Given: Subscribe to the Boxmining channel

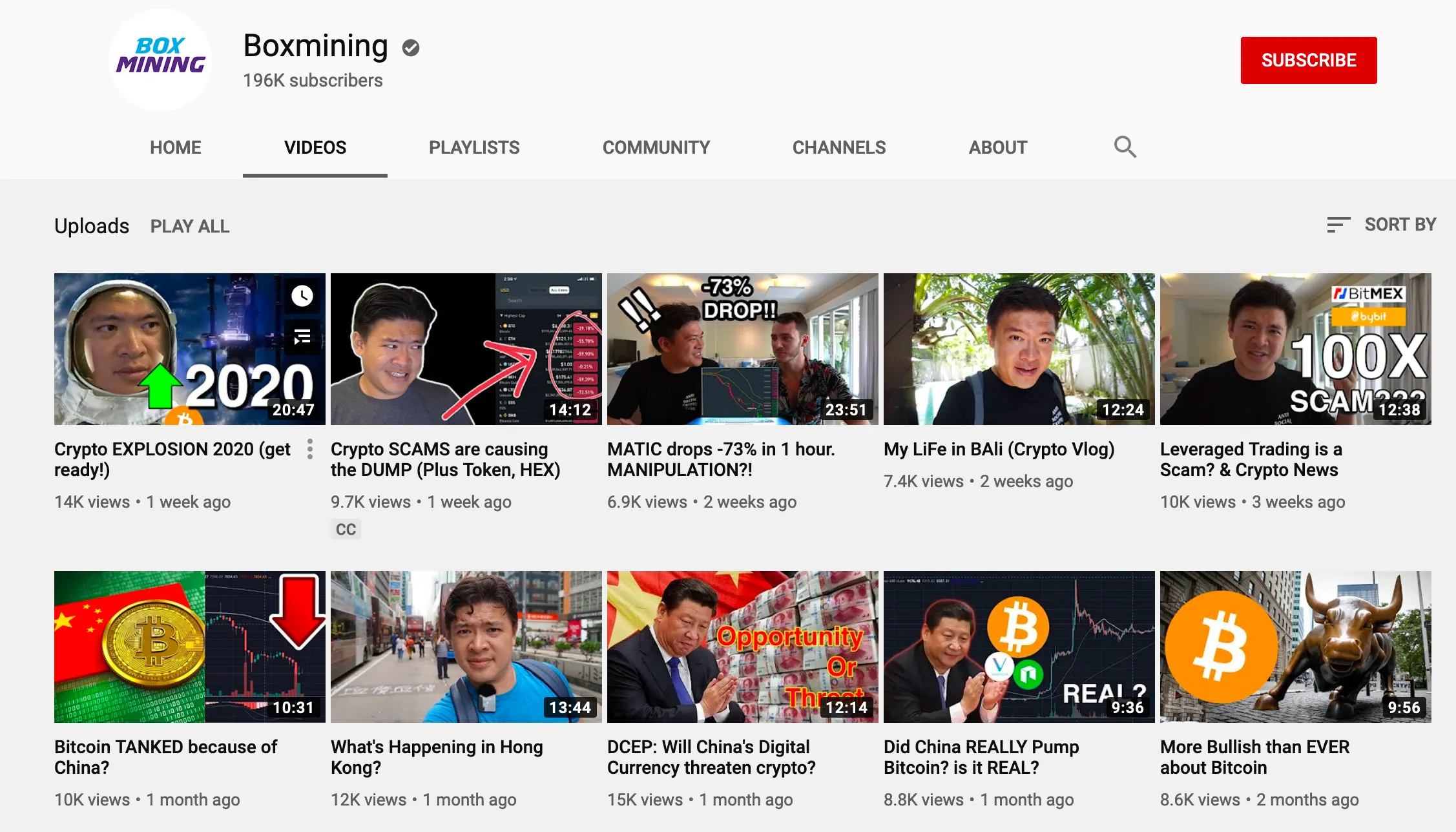Looking at the screenshot, I should pyautogui.click(x=1309, y=59).
